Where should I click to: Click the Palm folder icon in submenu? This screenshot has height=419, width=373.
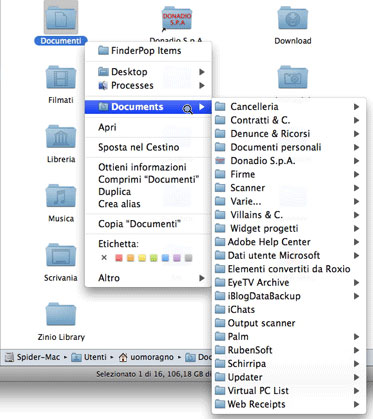[x=220, y=337]
